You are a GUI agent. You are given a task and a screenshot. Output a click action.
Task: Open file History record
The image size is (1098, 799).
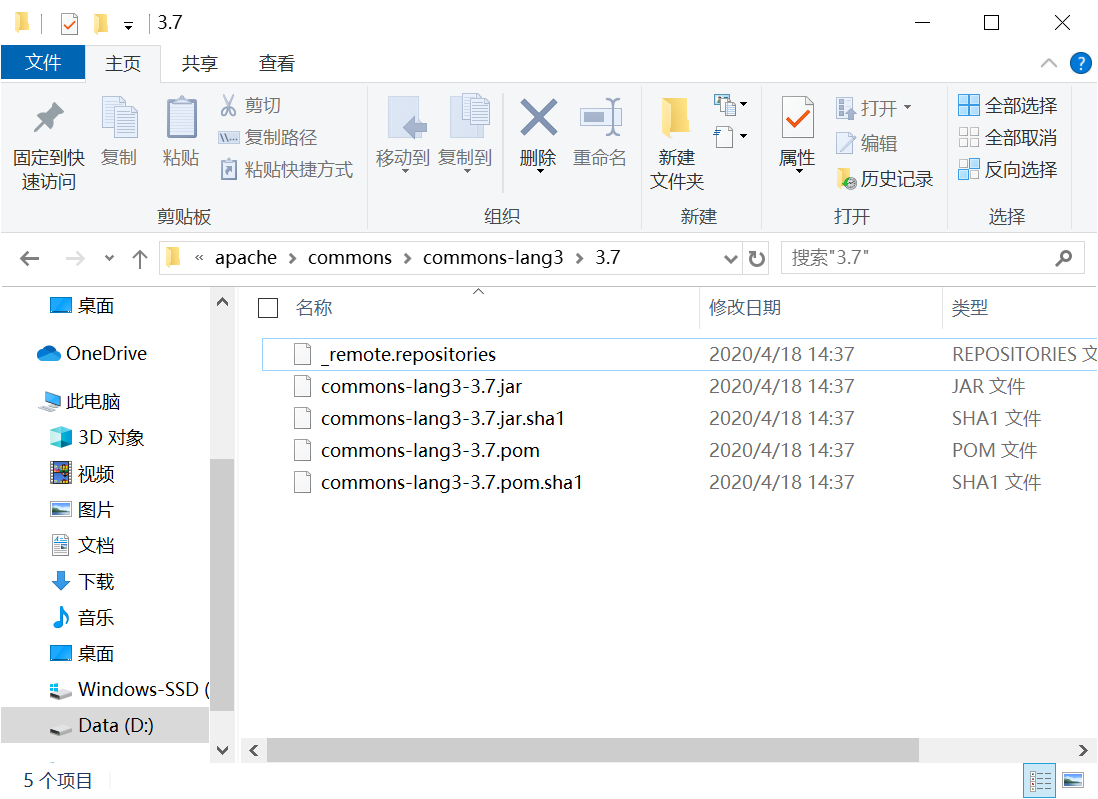pos(884,179)
